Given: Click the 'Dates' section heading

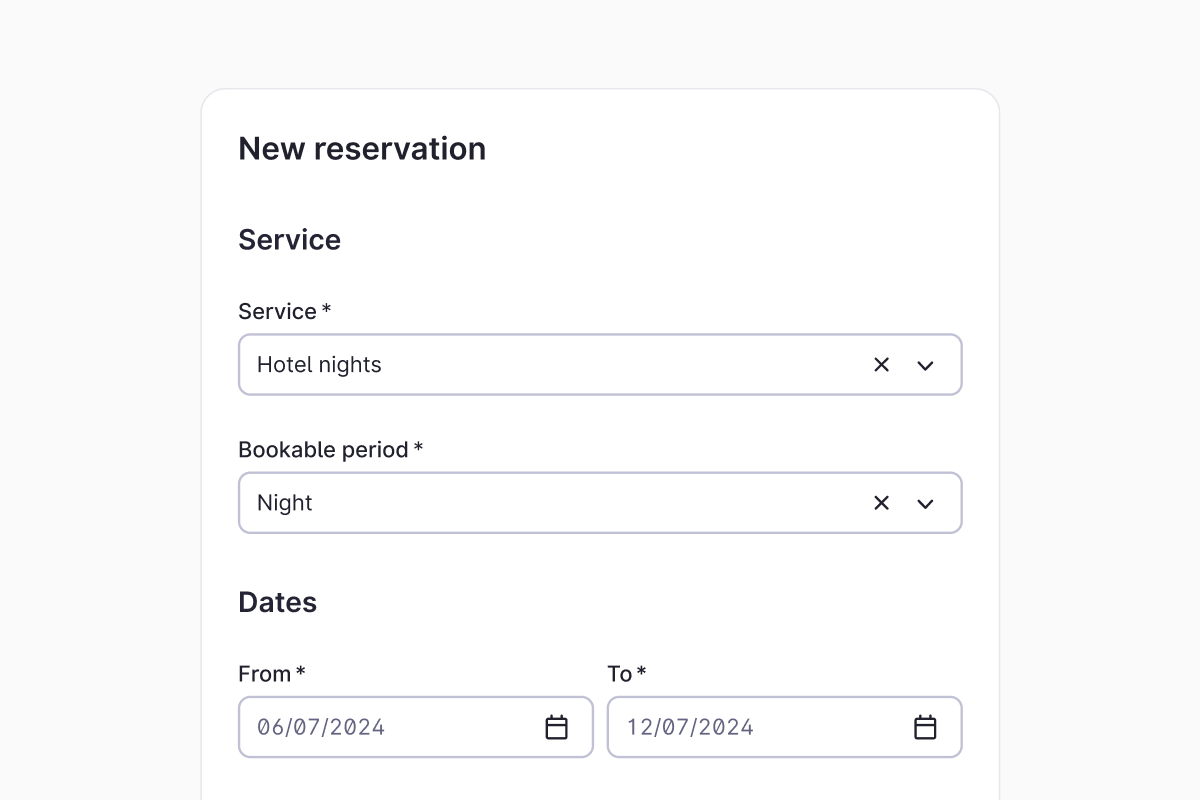Looking at the screenshot, I should click(277, 602).
